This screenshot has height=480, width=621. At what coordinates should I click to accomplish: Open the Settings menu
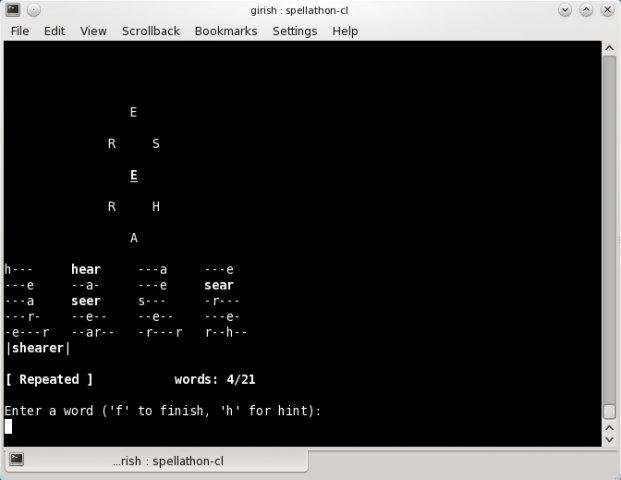[x=294, y=31]
